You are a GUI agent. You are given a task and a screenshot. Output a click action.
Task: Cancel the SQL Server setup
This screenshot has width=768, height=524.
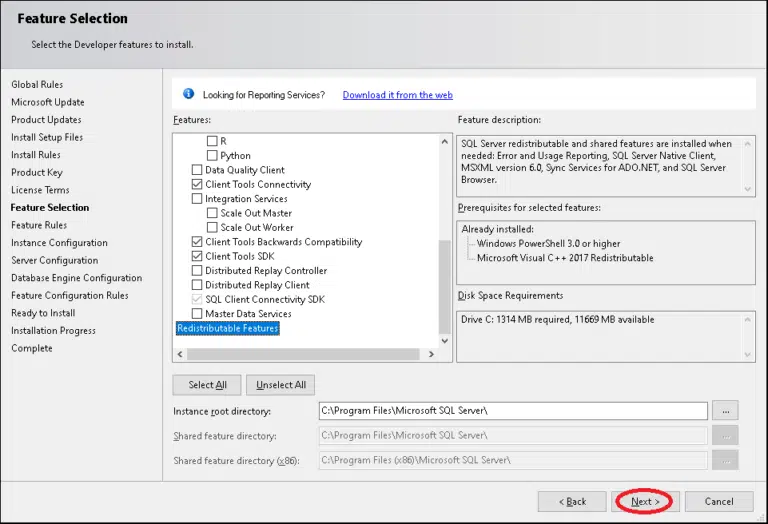pyautogui.click(x=719, y=501)
